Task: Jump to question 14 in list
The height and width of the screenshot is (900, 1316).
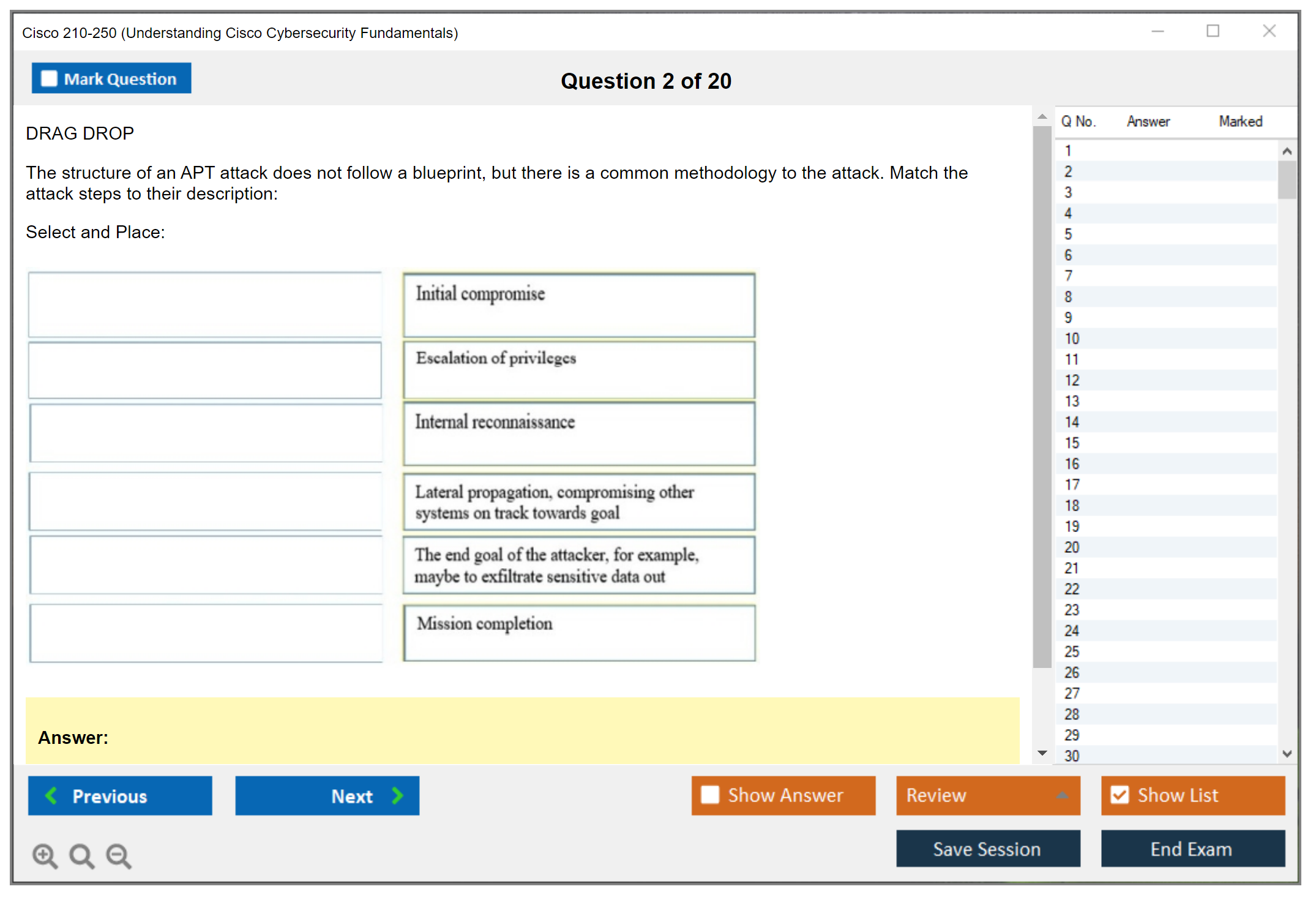Action: [x=1072, y=422]
